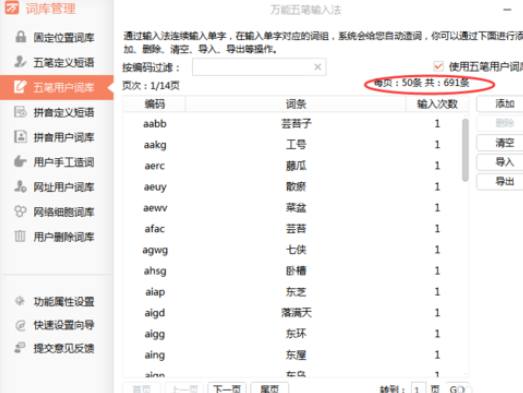Click the cell cluster icon beside 网络细胞词库
The height and width of the screenshot is (393, 523).
click(20, 212)
